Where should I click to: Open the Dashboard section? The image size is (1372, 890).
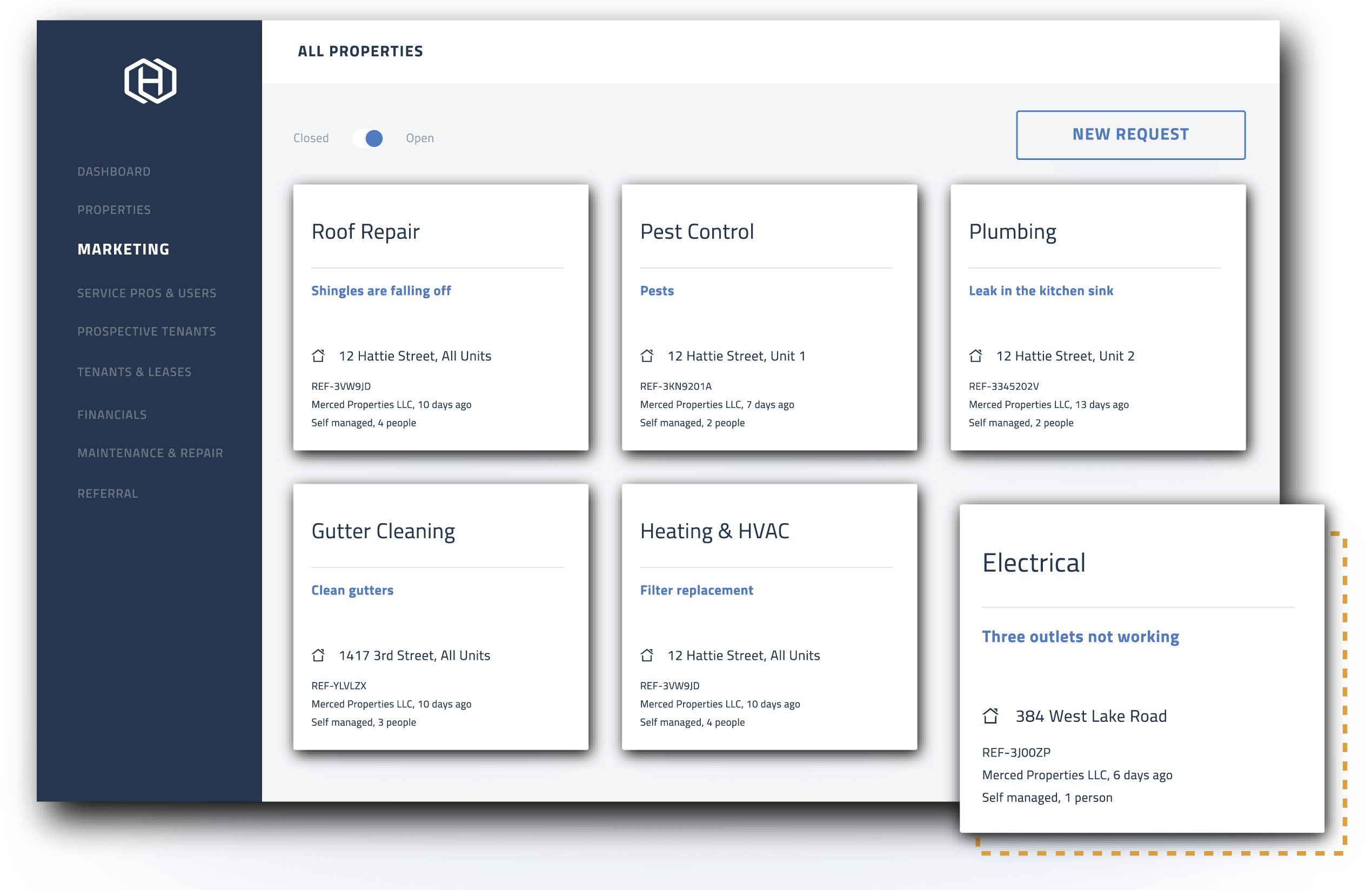pos(113,171)
